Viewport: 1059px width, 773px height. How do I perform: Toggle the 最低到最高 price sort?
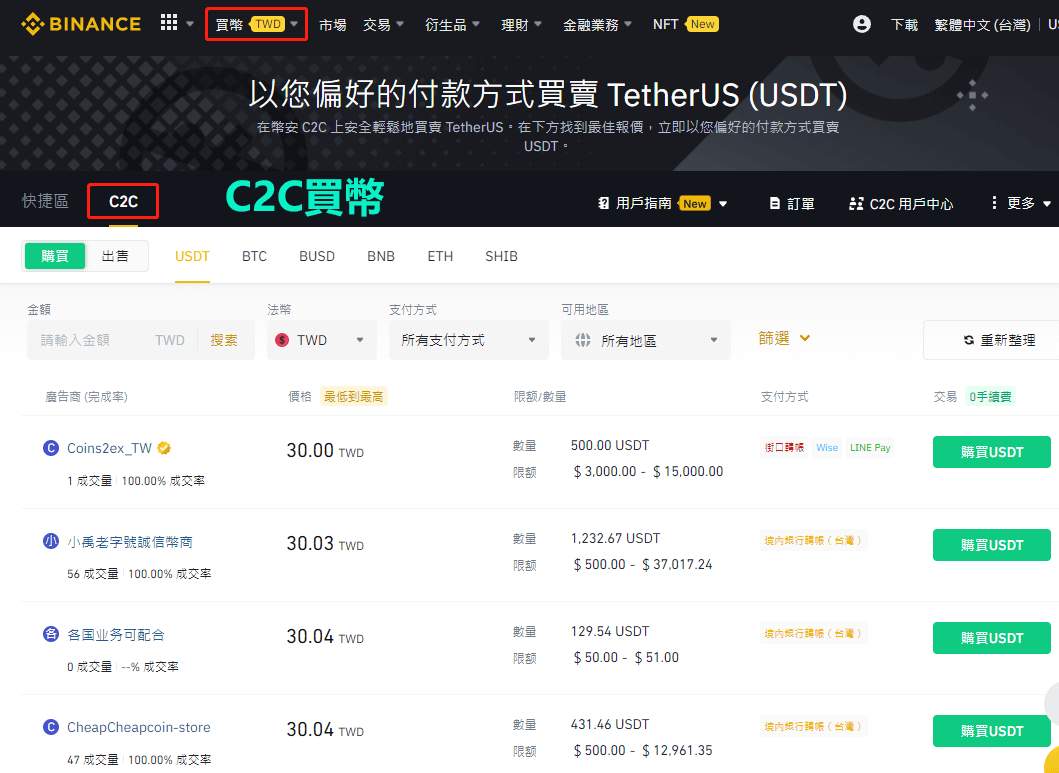[x=353, y=396]
